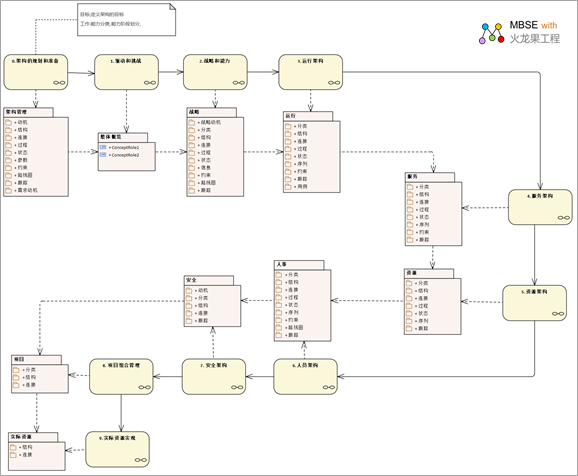This screenshot has height=476, width=578.
Task: Select the 运行 package title tab
Action: point(308,116)
